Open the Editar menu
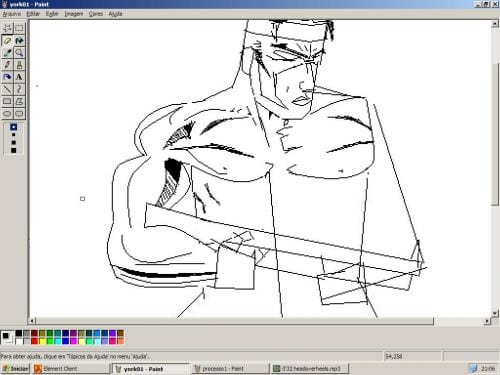 tap(33, 14)
